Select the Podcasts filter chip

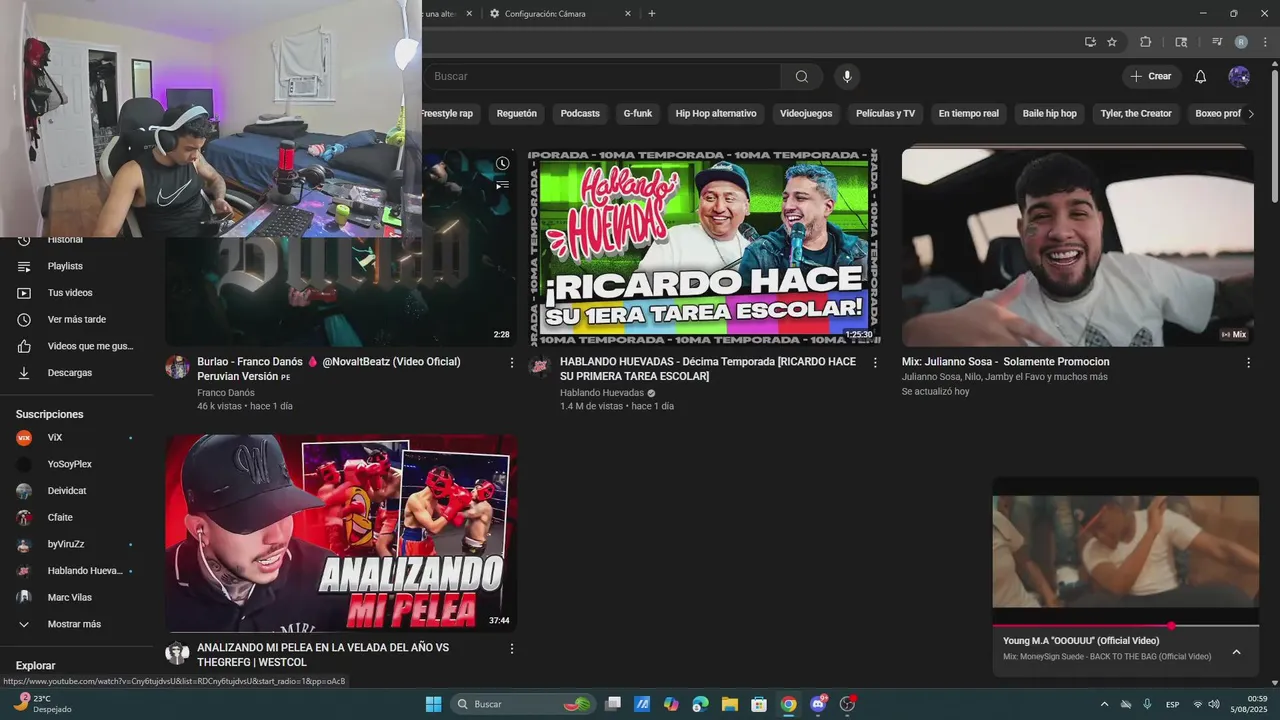(580, 114)
